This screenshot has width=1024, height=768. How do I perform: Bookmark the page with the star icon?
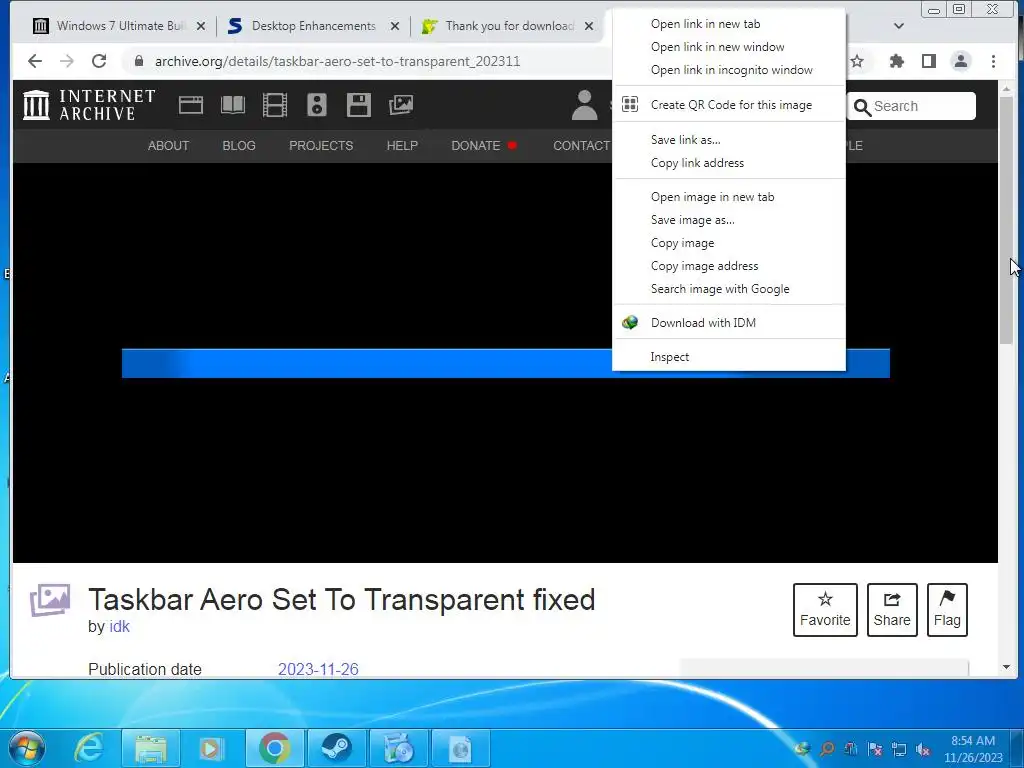tap(857, 61)
